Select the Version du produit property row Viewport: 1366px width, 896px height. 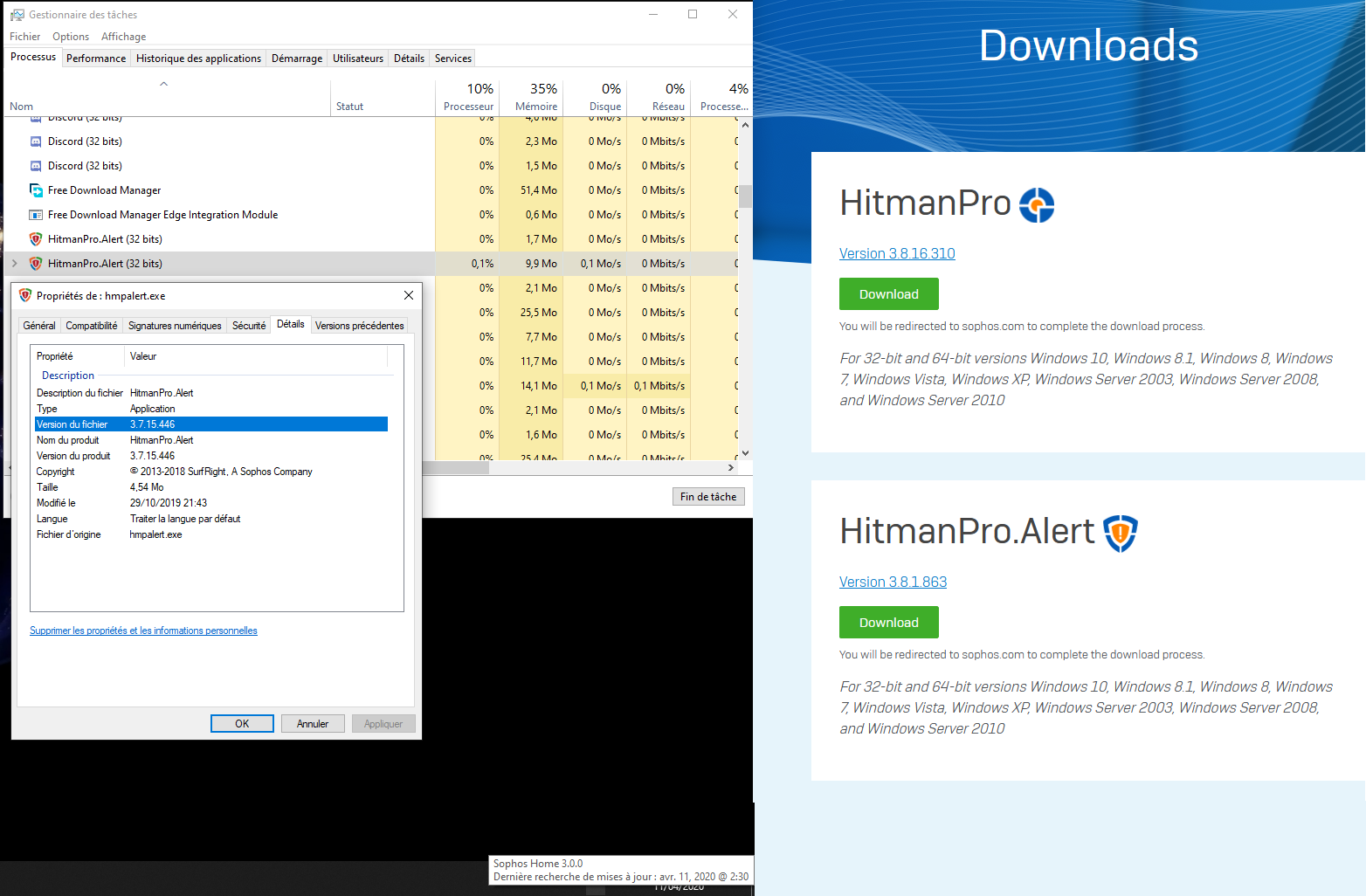tap(210, 456)
